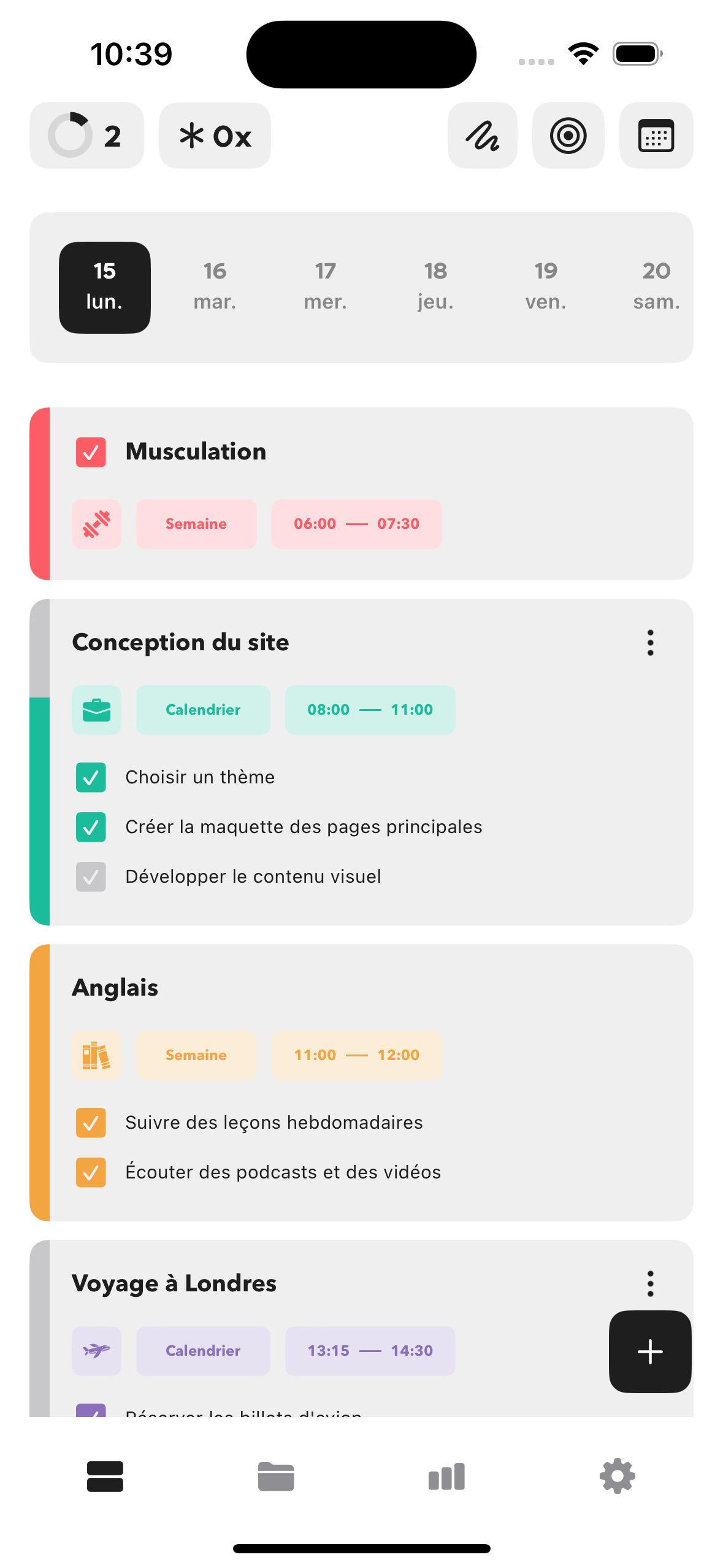The image size is (723, 1568).
Task: Tap the circular progress indicator showing 2
Action: [x=86, y=136]
